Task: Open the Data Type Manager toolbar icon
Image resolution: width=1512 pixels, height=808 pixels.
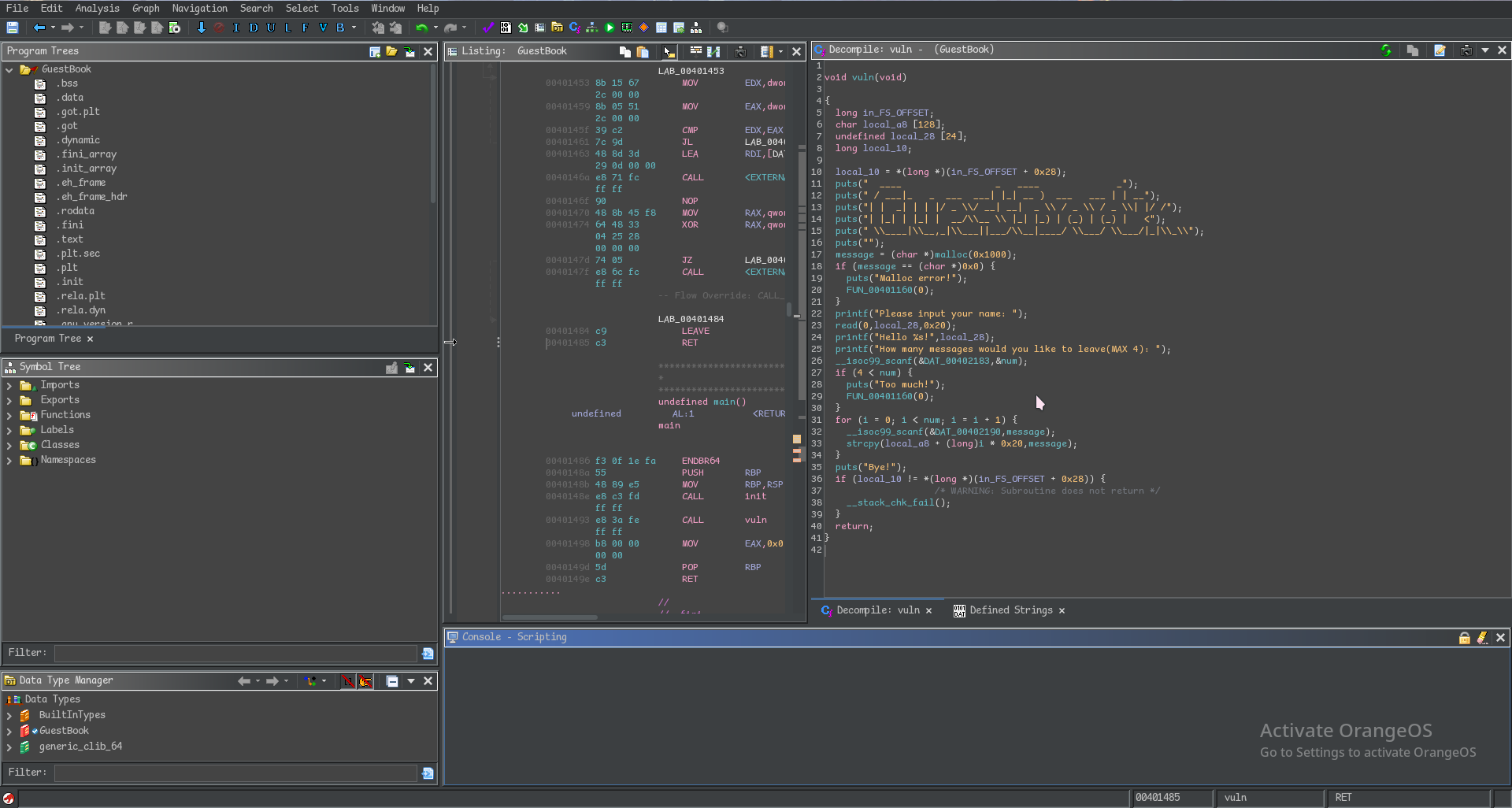Action: coord(558,28)
